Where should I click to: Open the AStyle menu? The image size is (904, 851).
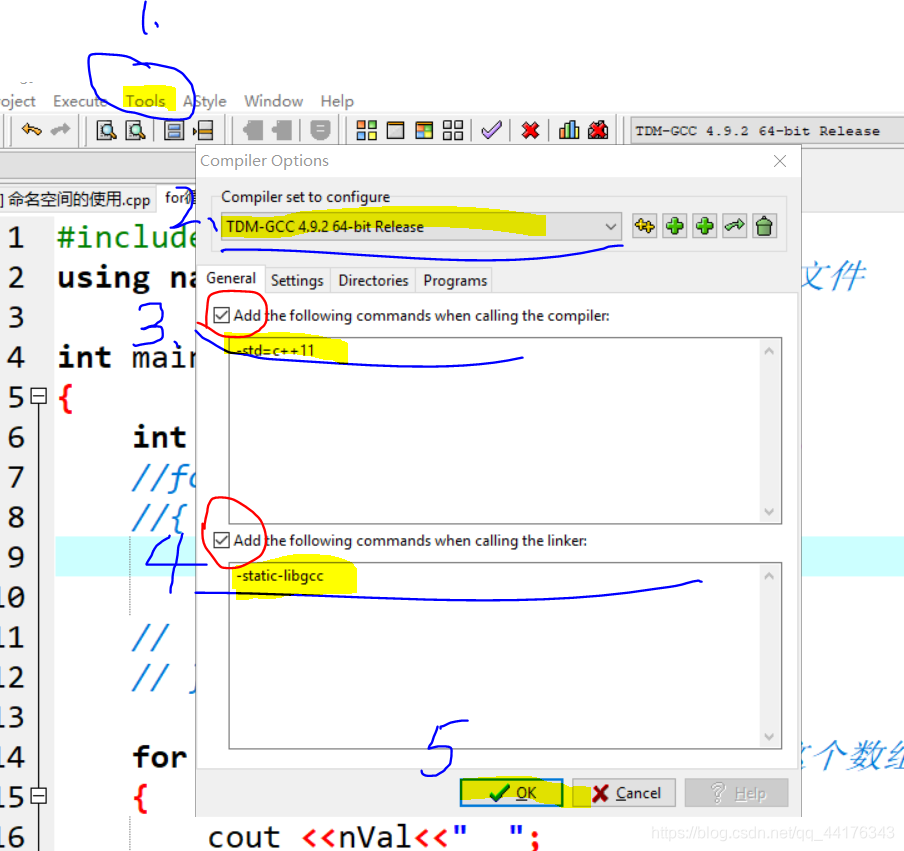pos(205,101)
